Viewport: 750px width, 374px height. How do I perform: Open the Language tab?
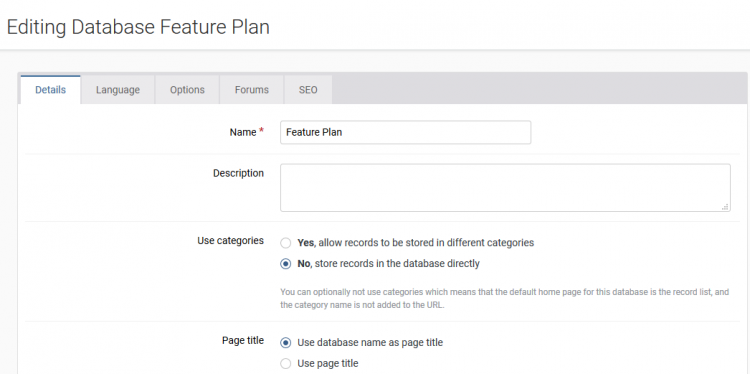point(118,89)
